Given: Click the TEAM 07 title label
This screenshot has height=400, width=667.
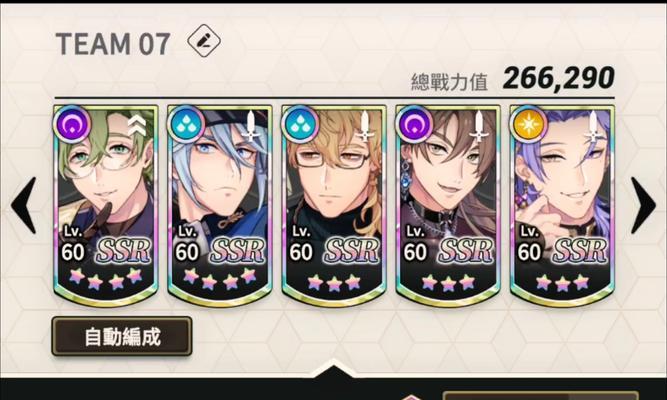Looking at the screenshot, I should (113, 44).
